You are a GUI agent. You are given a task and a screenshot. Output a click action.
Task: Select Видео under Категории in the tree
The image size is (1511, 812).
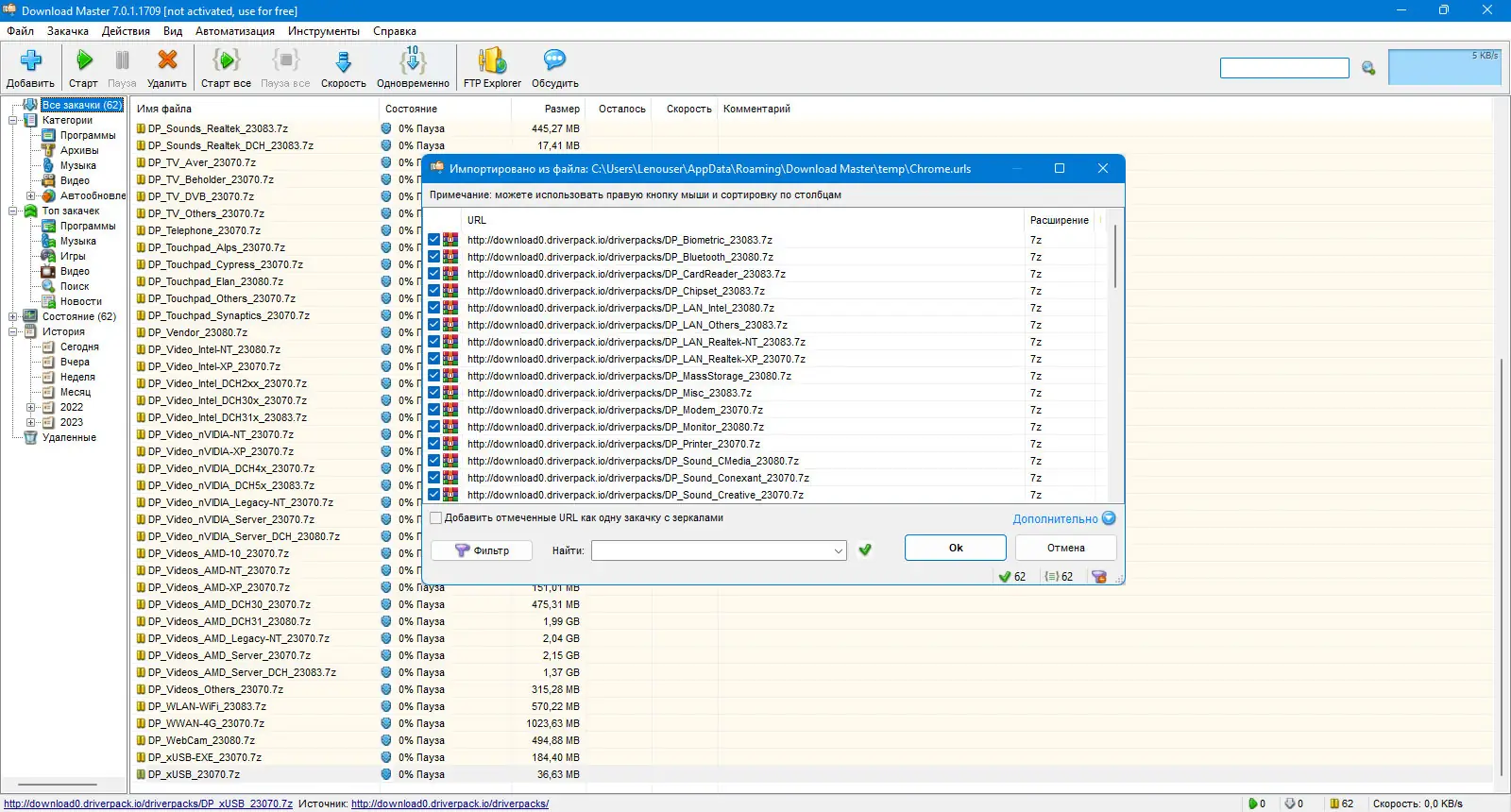coord(75,180)
